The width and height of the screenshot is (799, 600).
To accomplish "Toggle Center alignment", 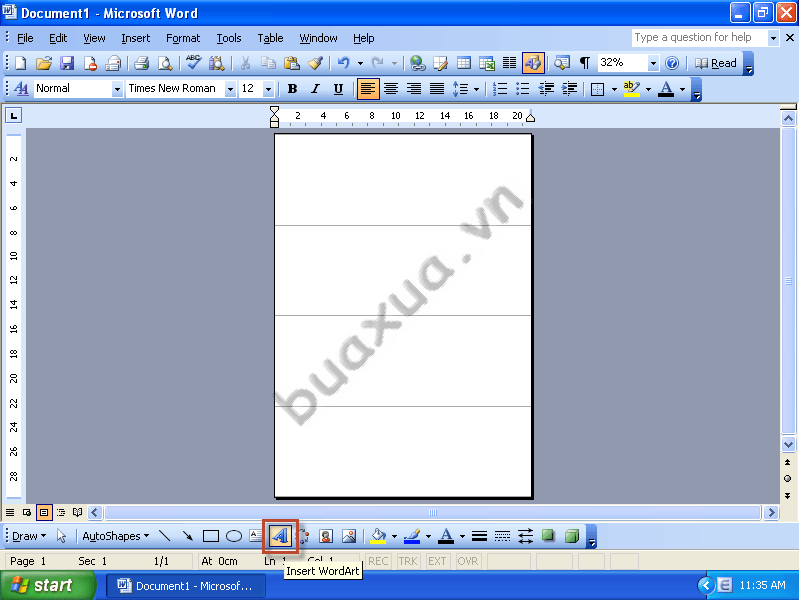I will 391,89.
